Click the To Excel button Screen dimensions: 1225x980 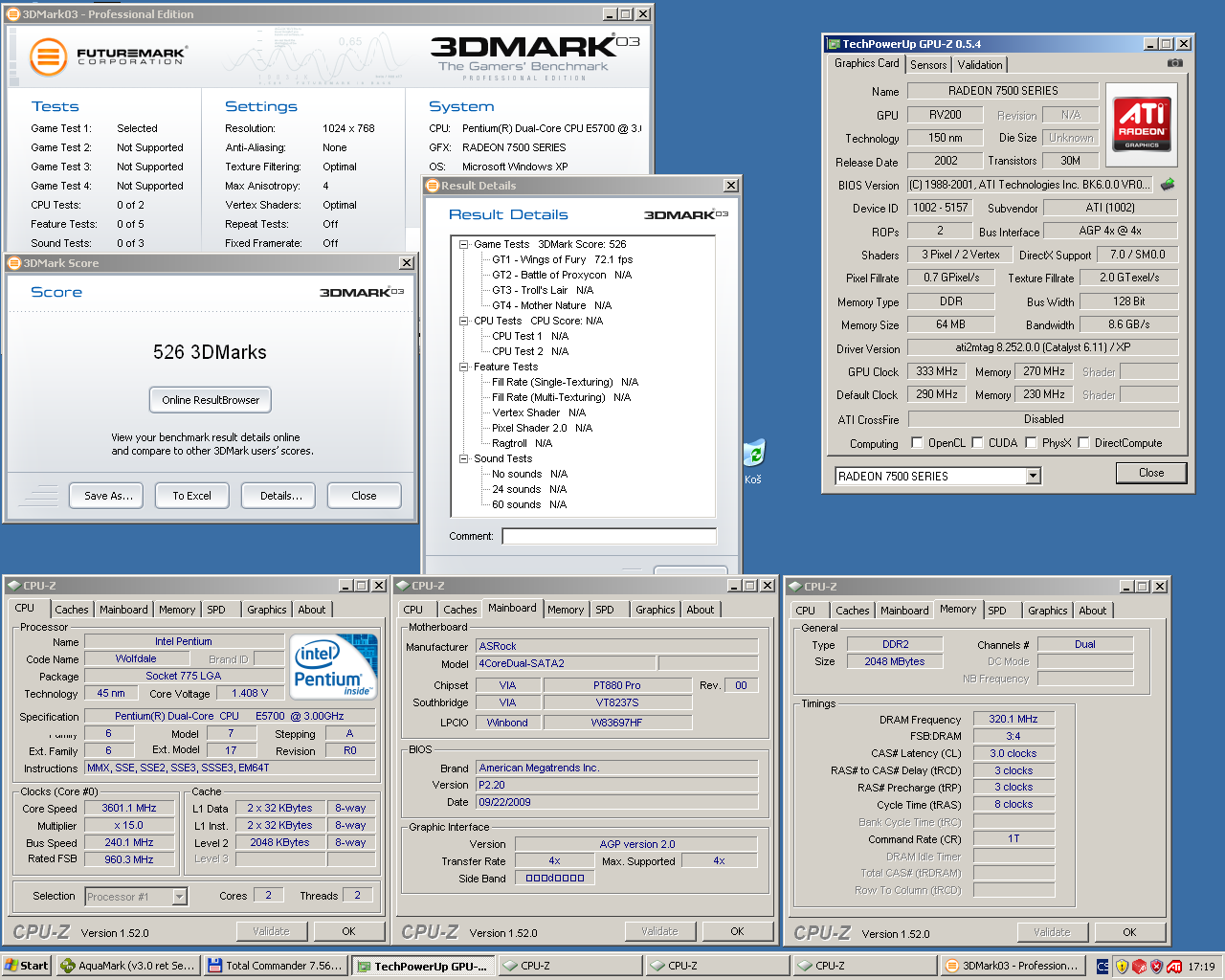click(191, 496)
